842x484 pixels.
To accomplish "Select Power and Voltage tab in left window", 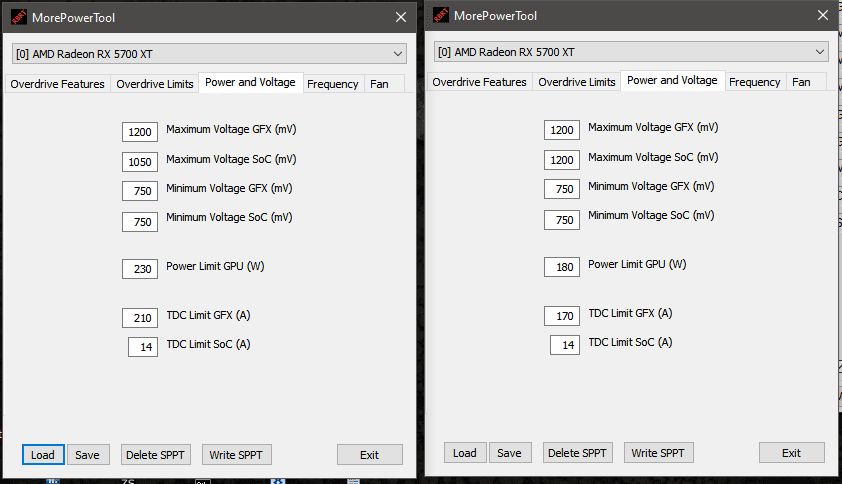I will 250,82.
